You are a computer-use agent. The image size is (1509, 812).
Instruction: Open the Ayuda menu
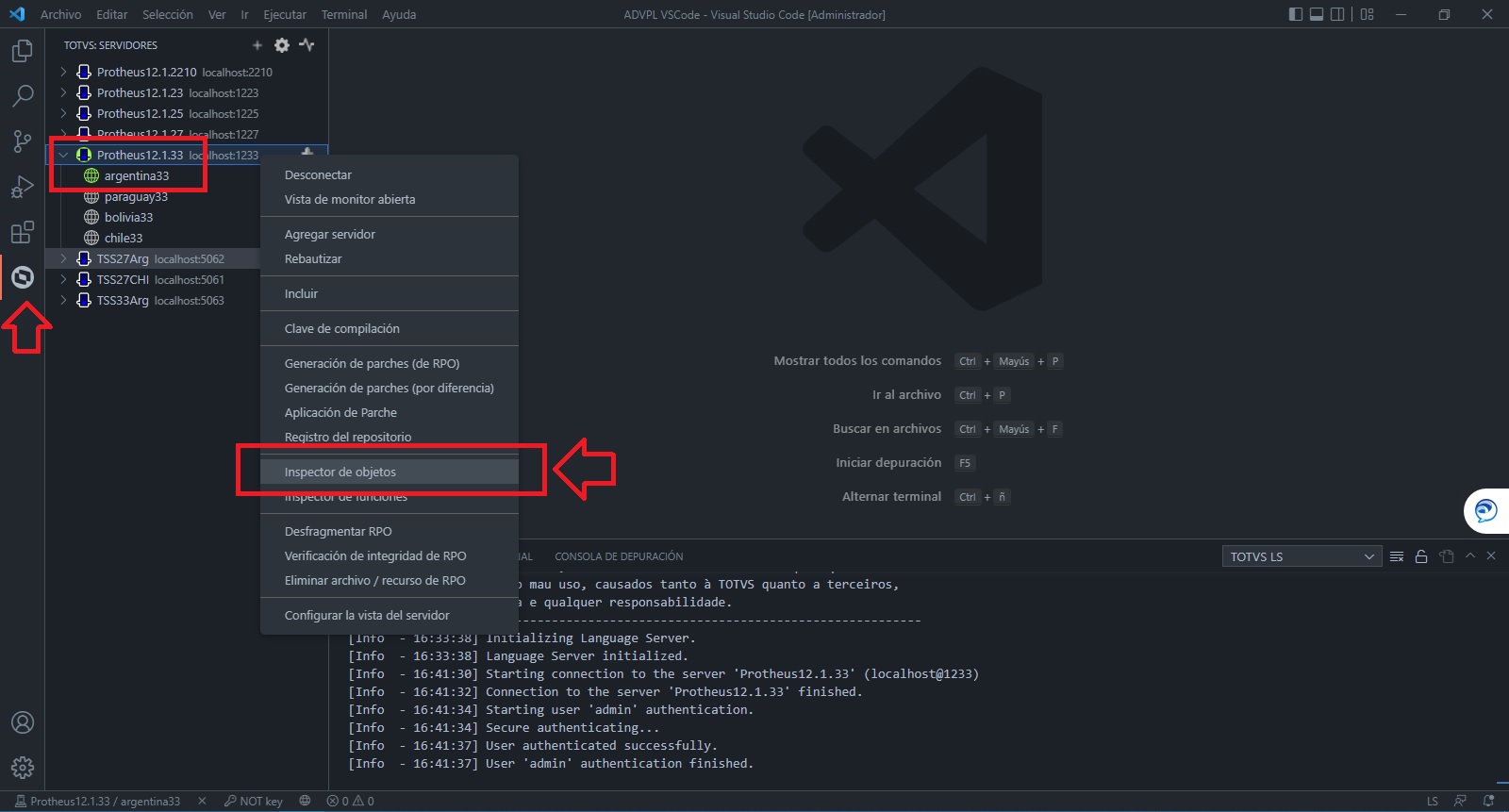pos(399,14)
